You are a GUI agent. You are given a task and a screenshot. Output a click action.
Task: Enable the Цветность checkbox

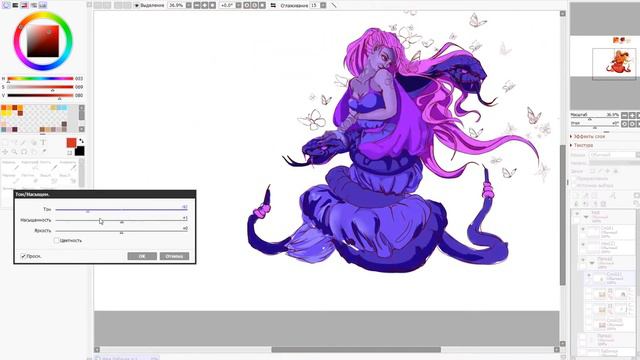(x=56, y=240)
